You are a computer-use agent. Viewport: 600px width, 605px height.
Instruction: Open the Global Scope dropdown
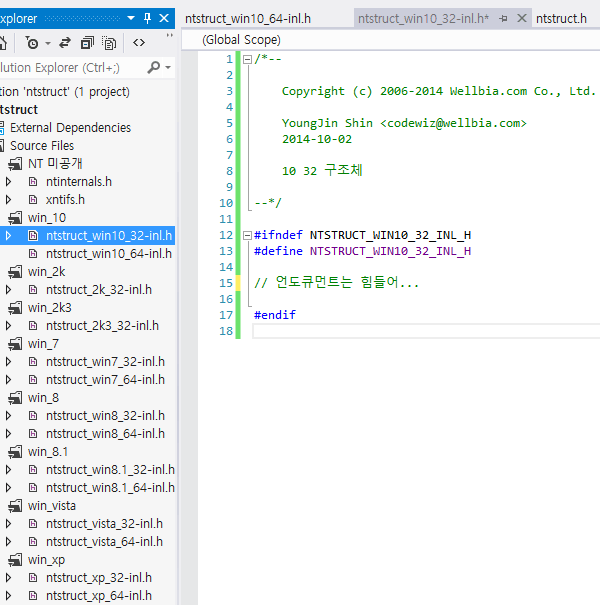240,40
